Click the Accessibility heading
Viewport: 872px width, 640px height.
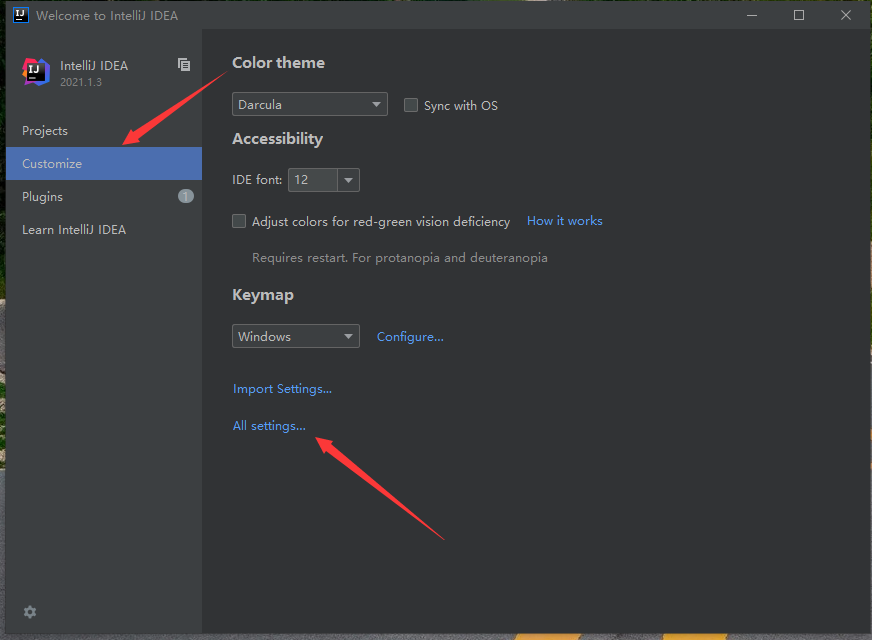pyautogui.click(x=278, y=139)
